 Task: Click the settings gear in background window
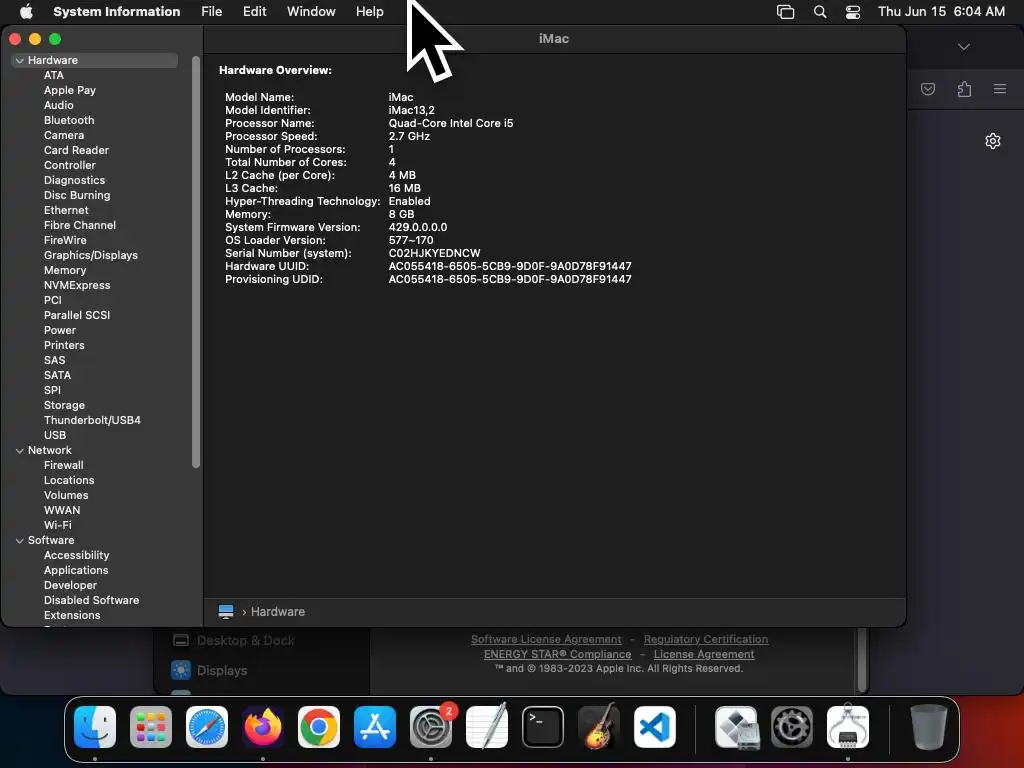pos(993,141)
